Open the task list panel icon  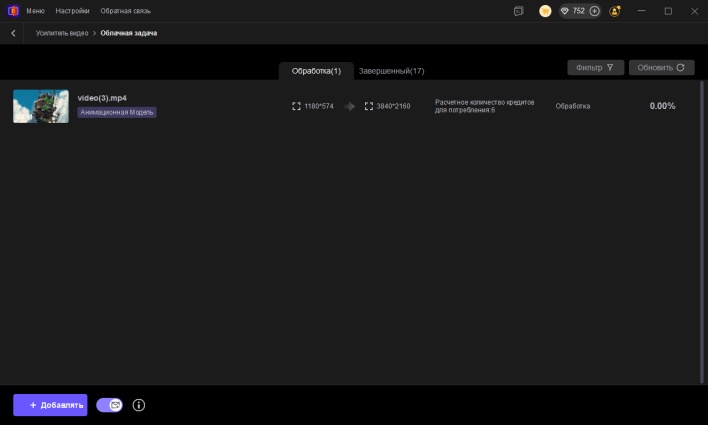point(518,11)
